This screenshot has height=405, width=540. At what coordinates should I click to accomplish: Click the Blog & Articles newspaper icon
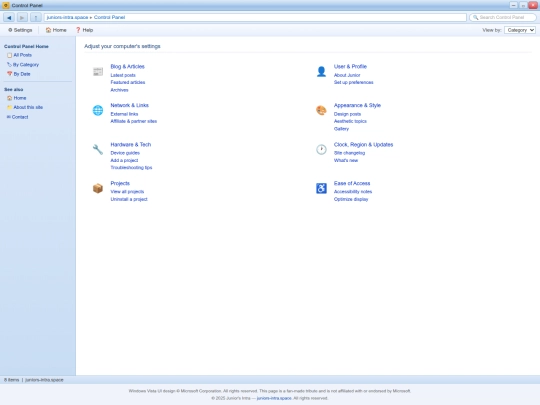[98, 72]
